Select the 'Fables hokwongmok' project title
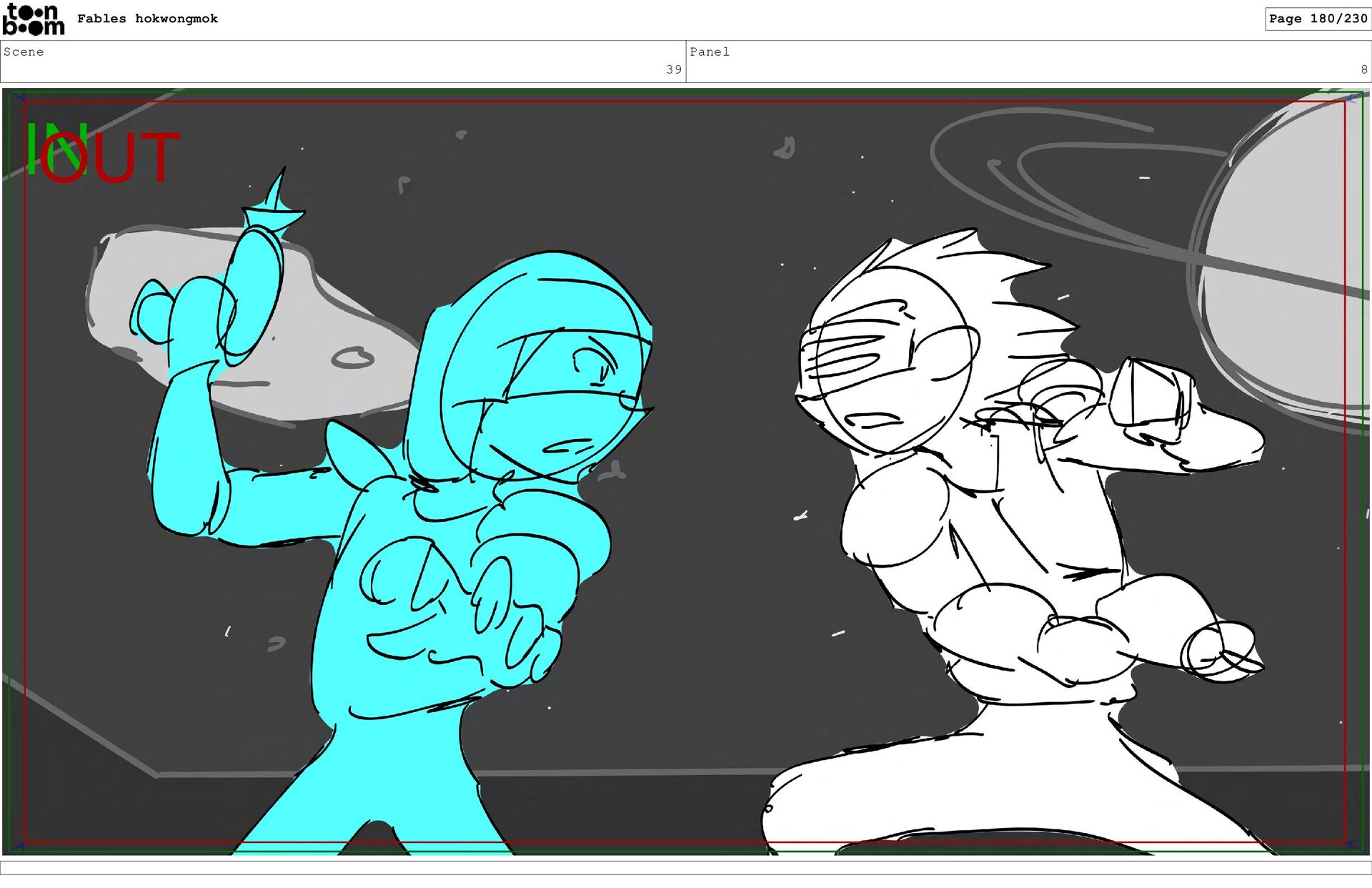Viewport: 1372px width, 888px height. (x=147, y=19)
